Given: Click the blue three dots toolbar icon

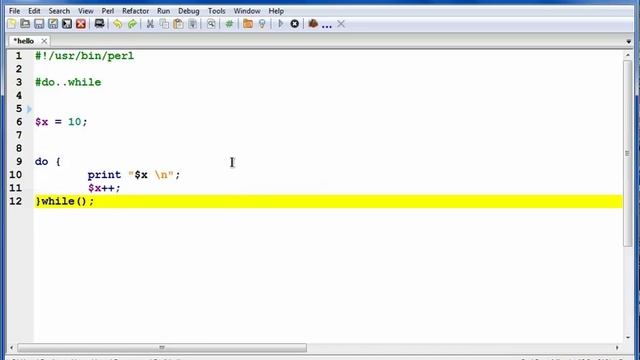Looking at the screenshot, I should click(x=327, y=26).
